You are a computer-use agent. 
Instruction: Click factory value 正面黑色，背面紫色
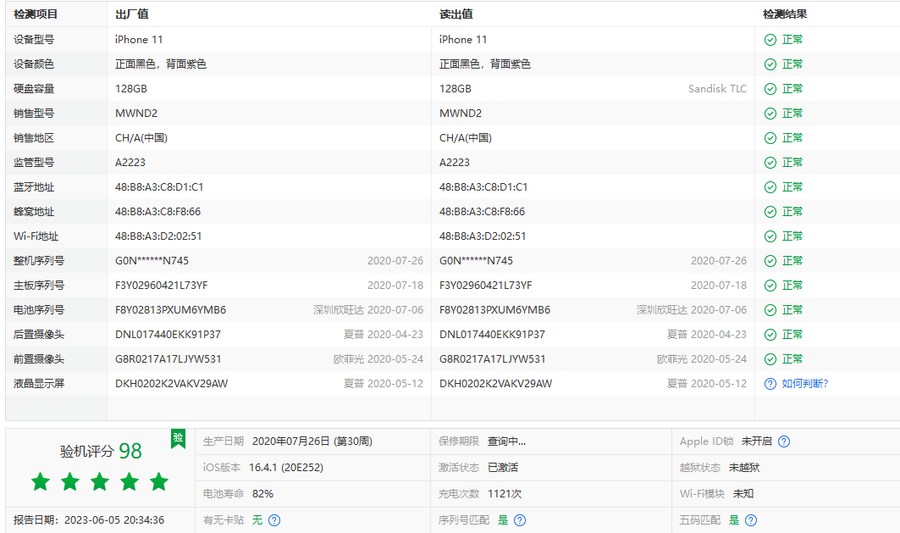[x=161, y=64]
